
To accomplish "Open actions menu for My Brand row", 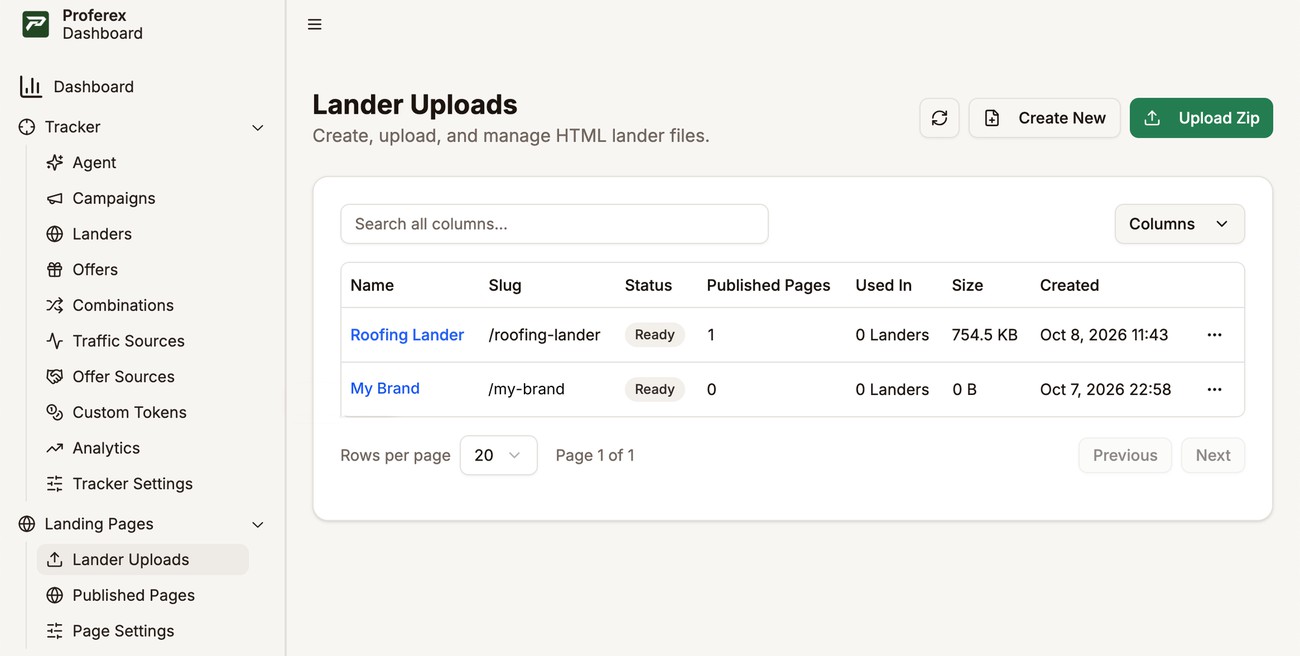I will (1214, 389).
